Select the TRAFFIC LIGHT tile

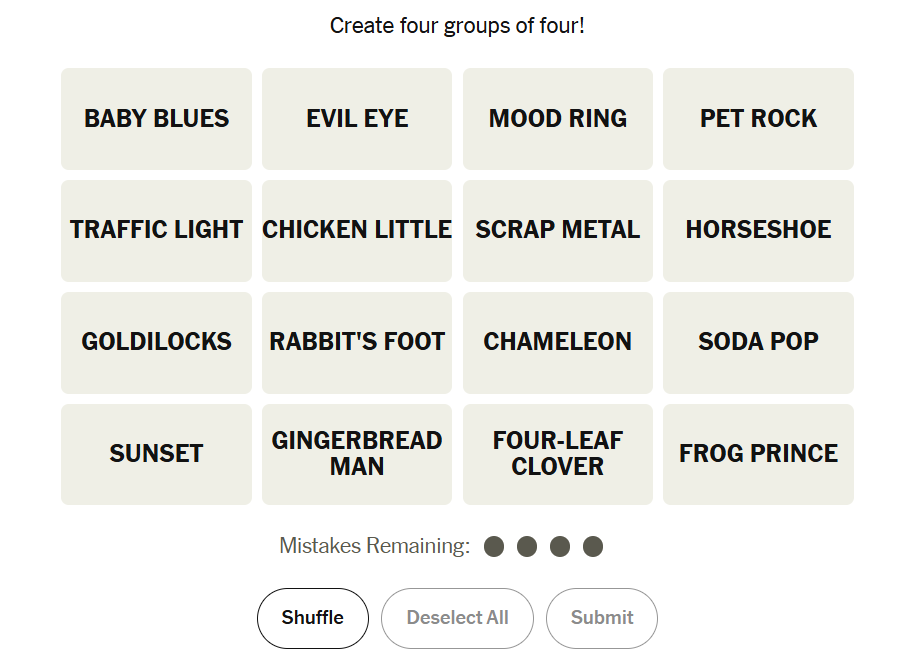point(156,230)
